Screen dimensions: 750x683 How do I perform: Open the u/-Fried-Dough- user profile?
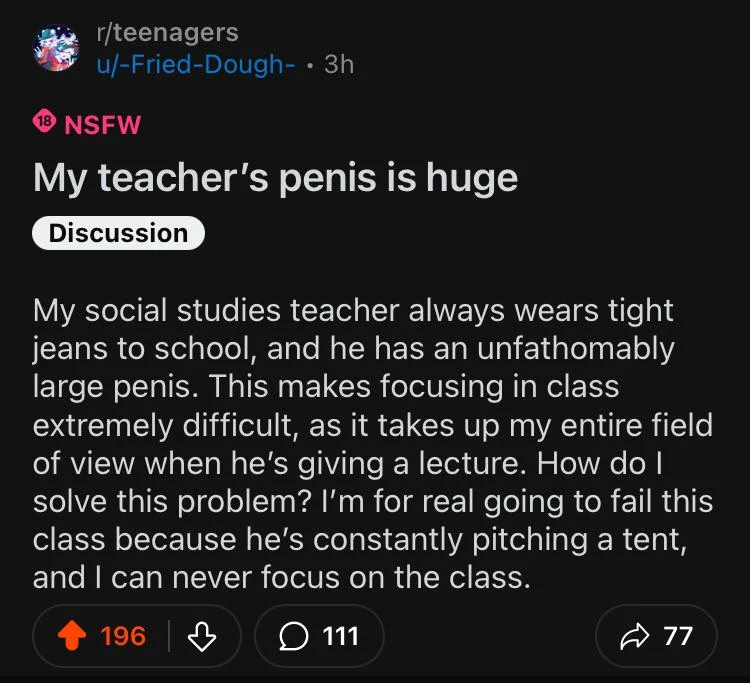195,64
